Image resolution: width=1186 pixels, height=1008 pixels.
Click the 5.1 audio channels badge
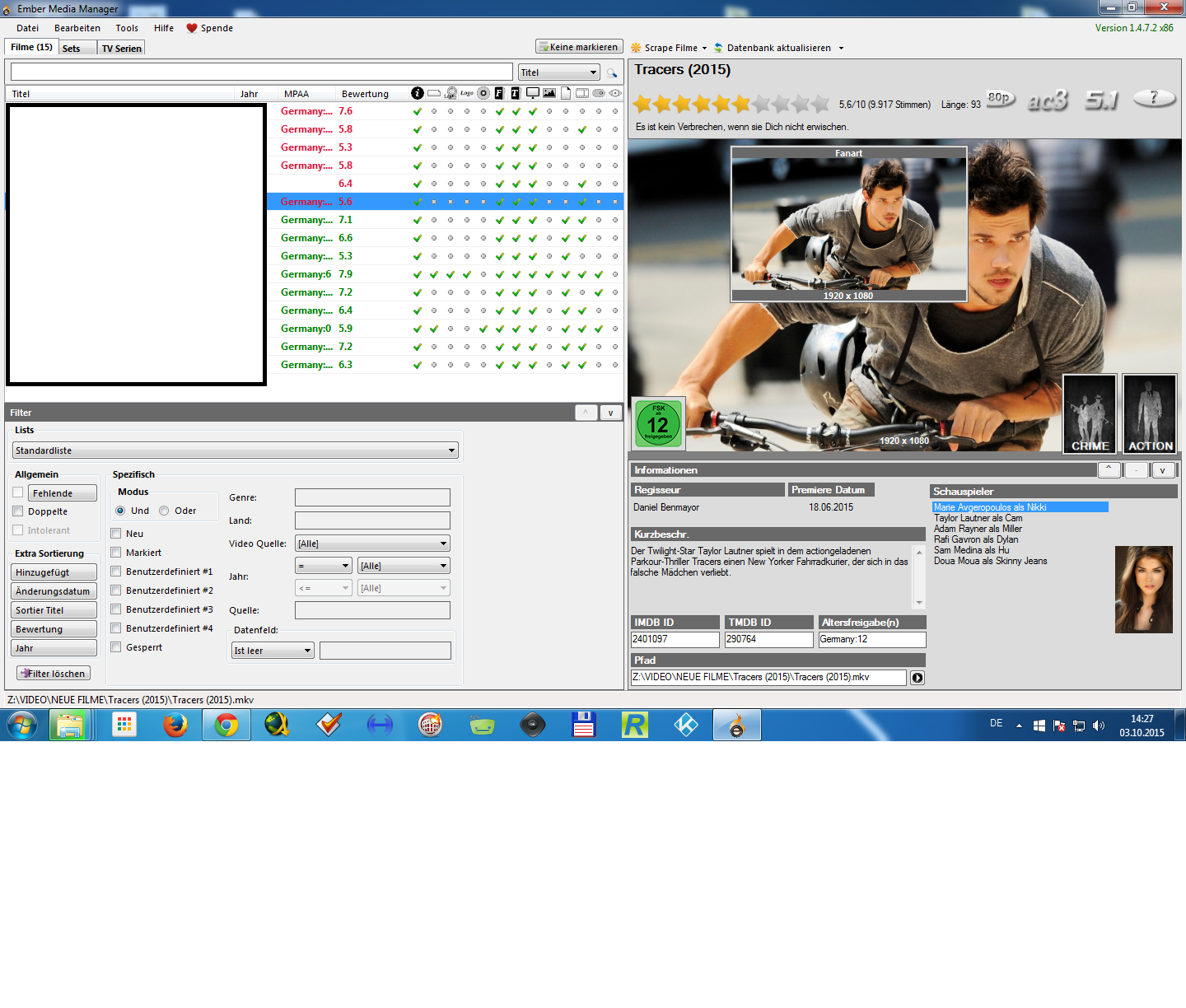click(1102, 100)
